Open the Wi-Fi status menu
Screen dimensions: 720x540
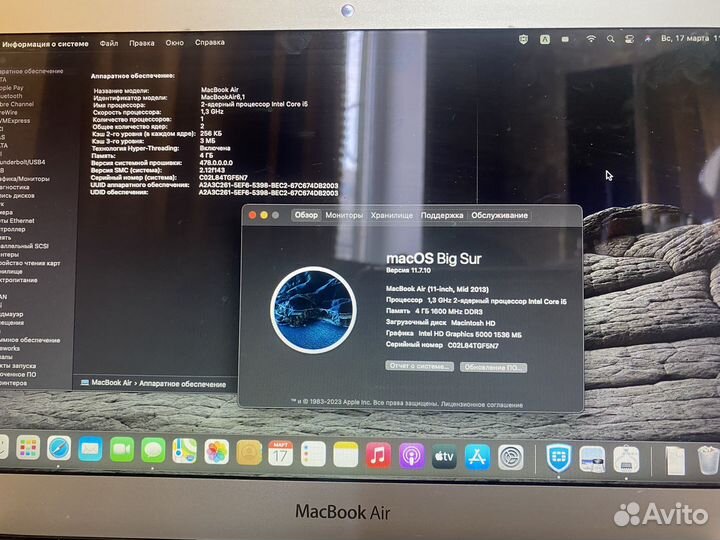click(x=591, y=39)
